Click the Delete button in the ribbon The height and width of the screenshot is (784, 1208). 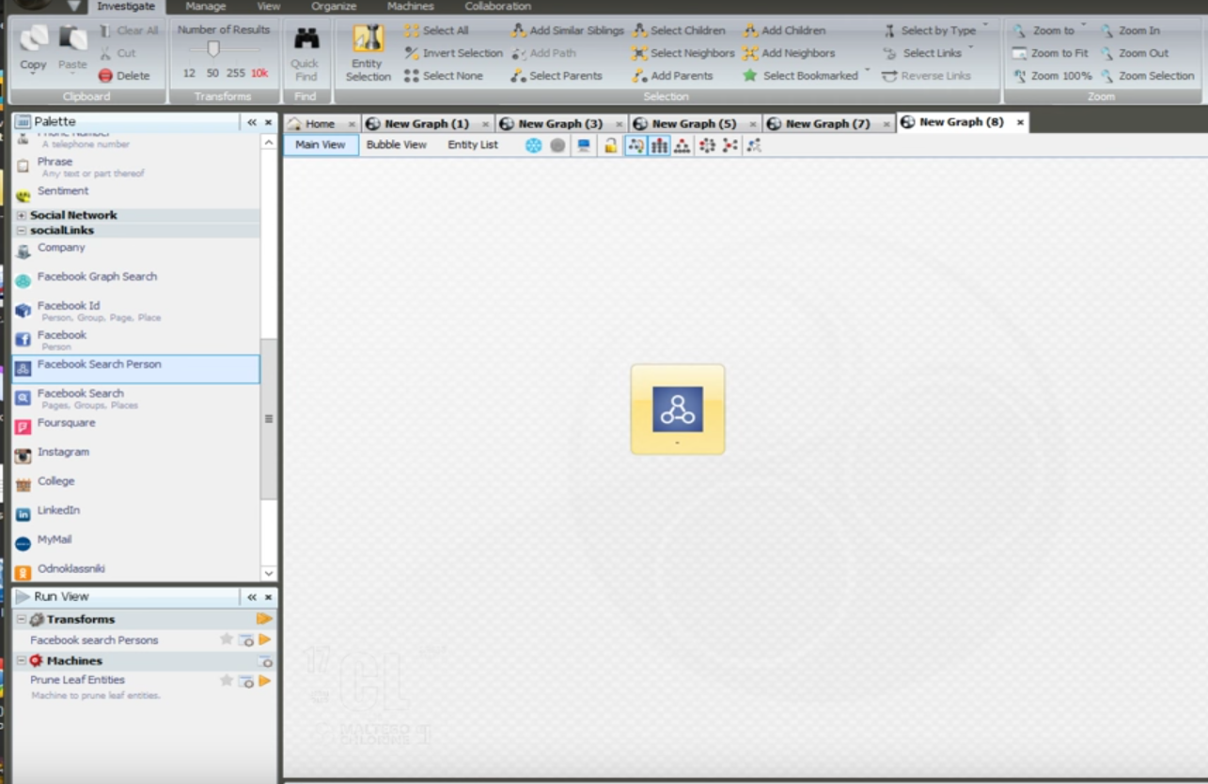pyautogui.click(x=125, y=76)
